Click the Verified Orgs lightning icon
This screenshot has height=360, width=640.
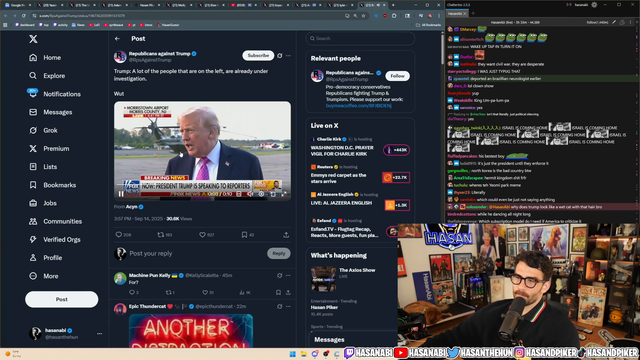(x=33, y=240)
